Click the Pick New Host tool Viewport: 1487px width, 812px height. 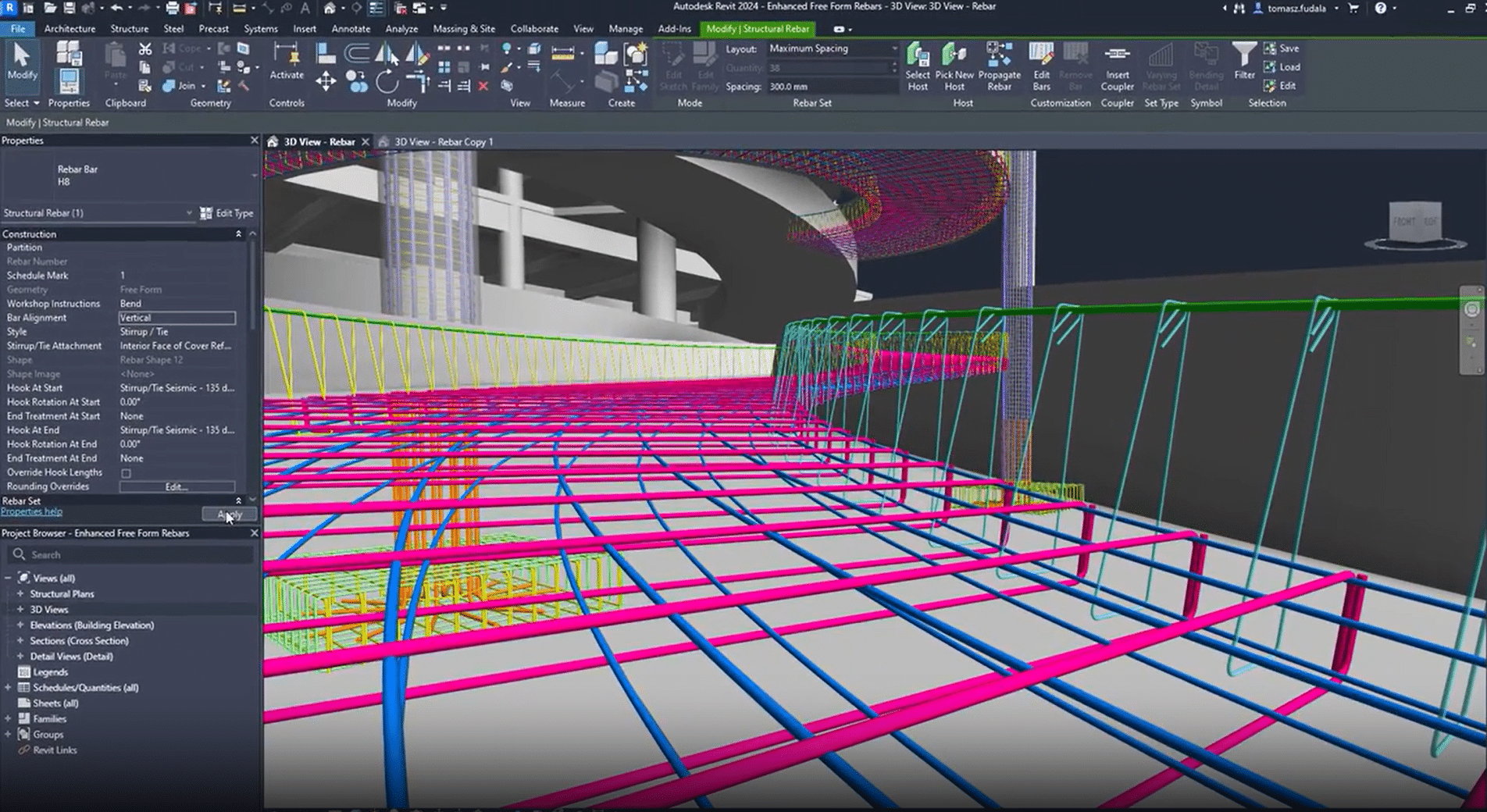pyautogui.click(x=954, y=67)
